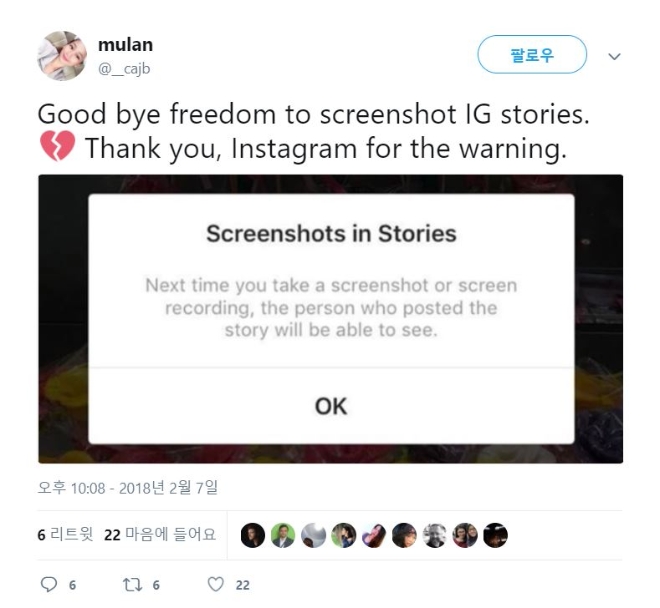Image resolution: width=660 pixels, height=608 pixels.
Task: Click the reply speech bubble icon
Action: pos(49,584)
